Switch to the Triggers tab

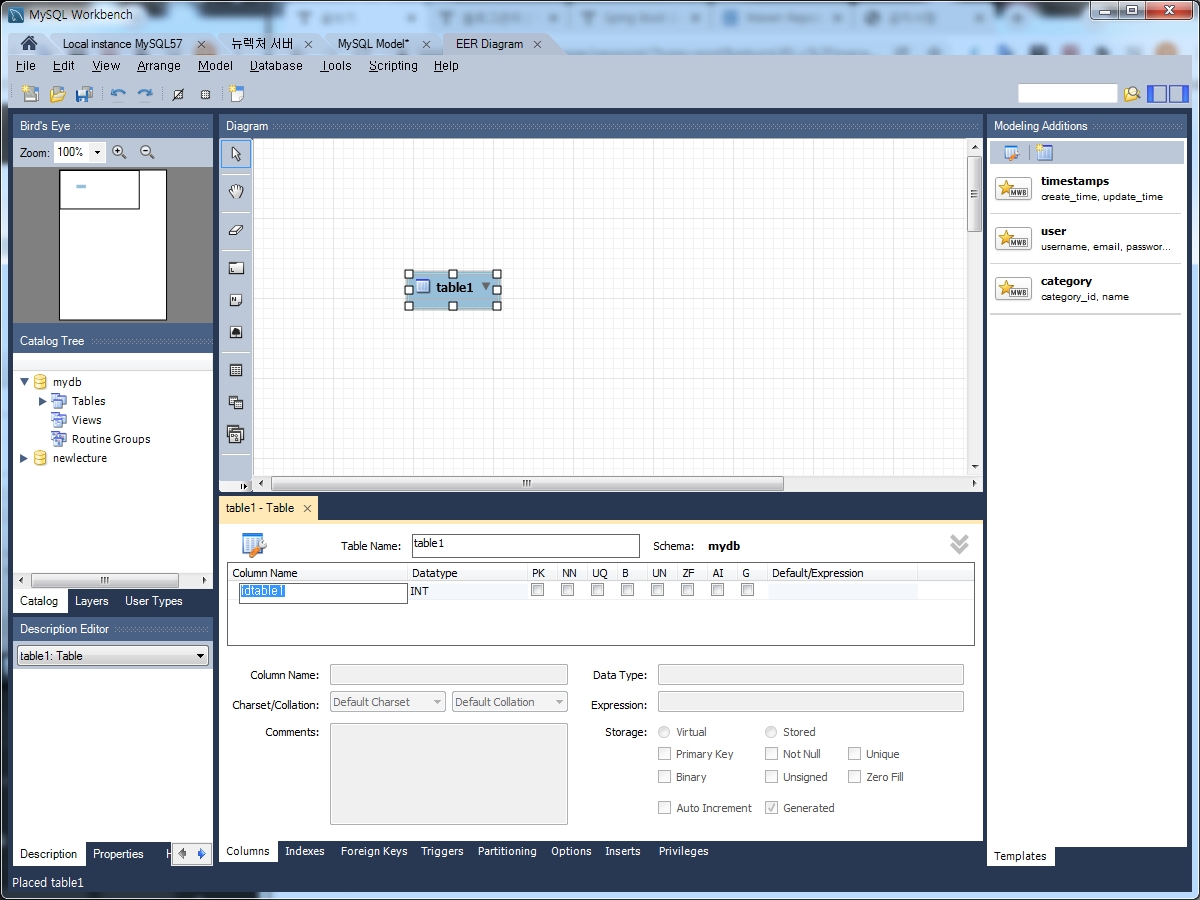pos(442,851)
